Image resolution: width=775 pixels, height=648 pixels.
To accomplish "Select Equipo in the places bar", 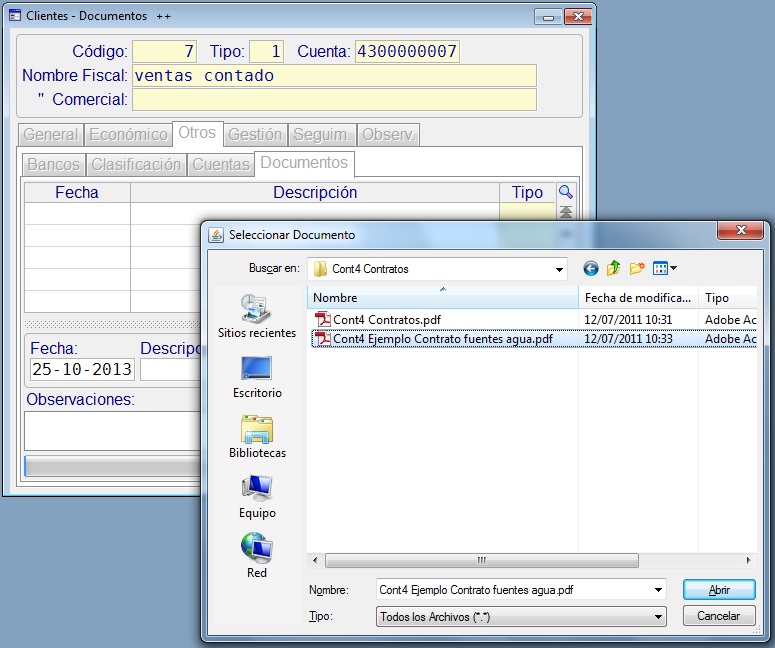I will coord(257,497).
